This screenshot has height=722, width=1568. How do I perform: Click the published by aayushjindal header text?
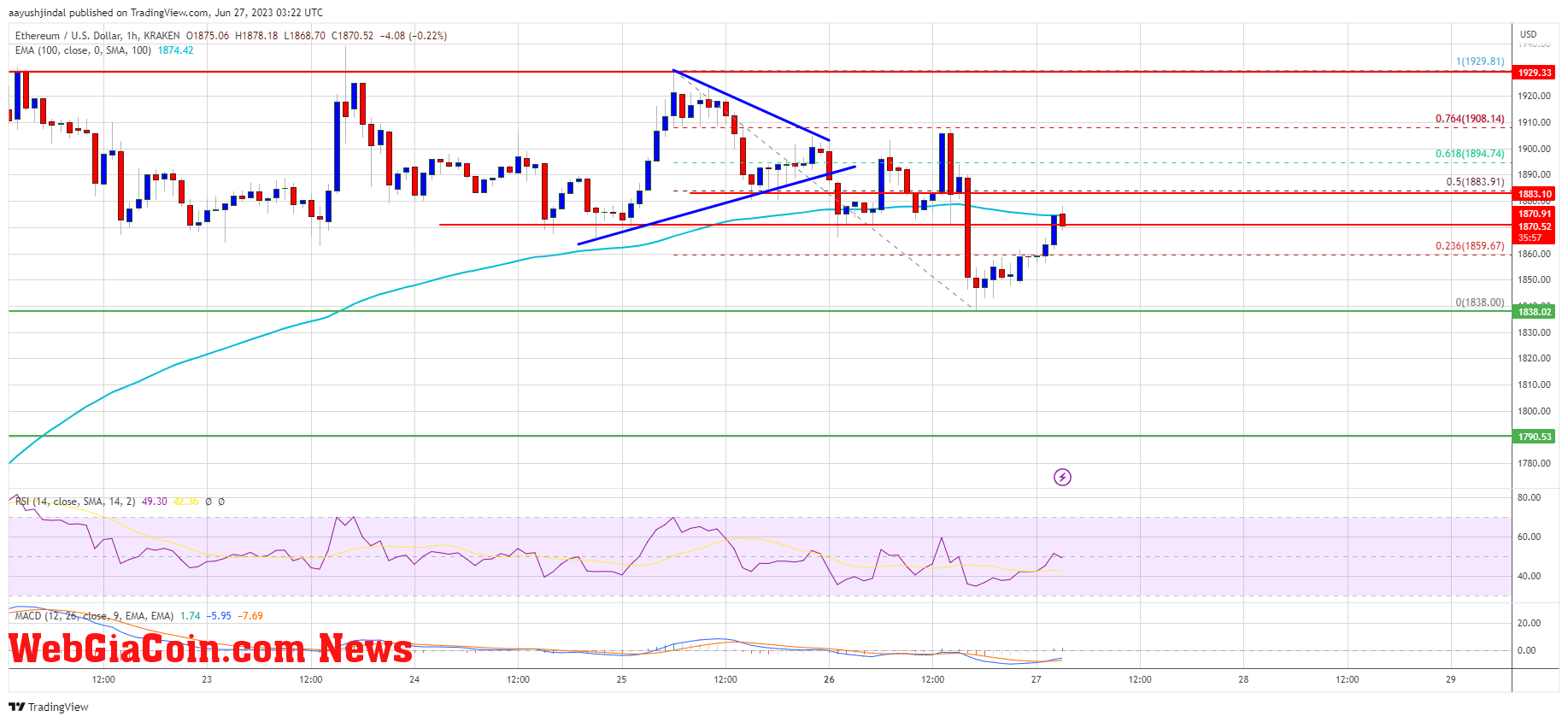point(166,13)
